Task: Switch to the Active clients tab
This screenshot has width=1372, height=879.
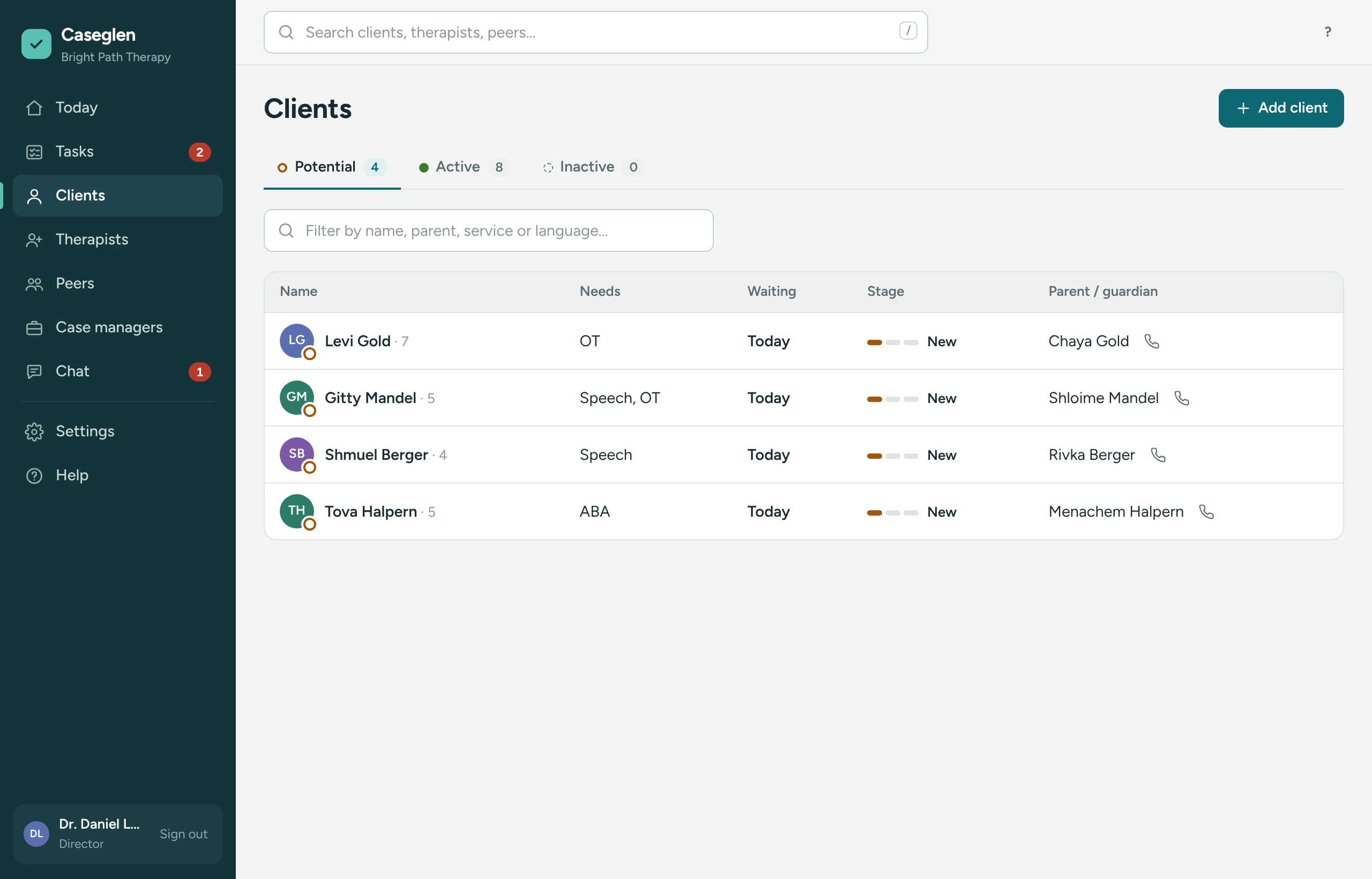Action: coord(464,167)
